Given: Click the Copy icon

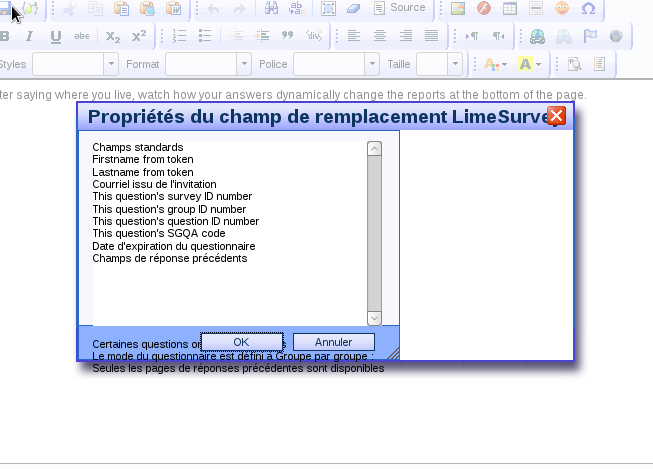Looking at the screenshot, I should 95,8.
